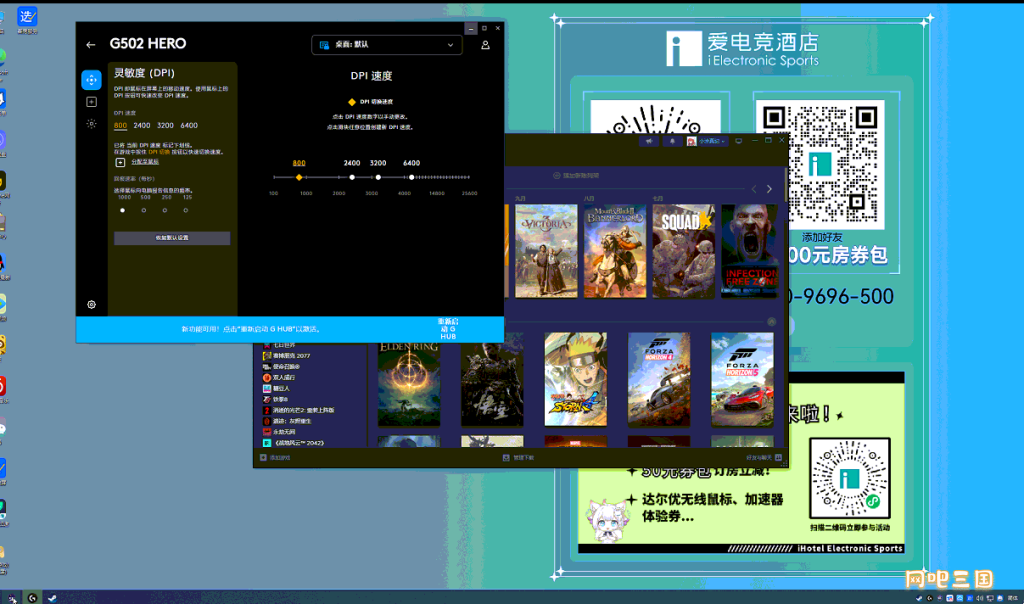Open Victoria 3 game cover in Steam
Viewport: 1024px width, 604px height.
point(546,251)
